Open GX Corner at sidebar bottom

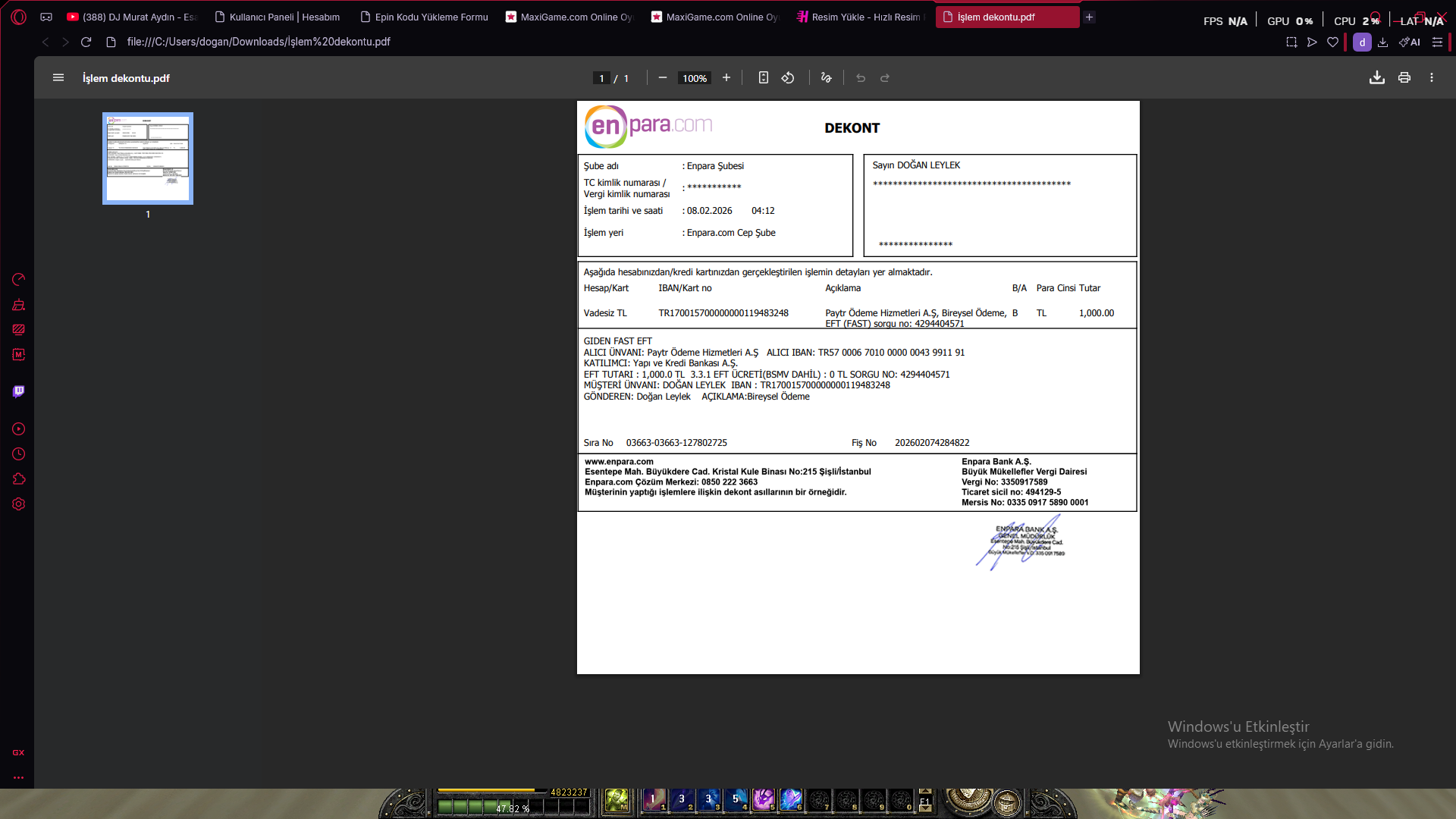pos(18,753)
